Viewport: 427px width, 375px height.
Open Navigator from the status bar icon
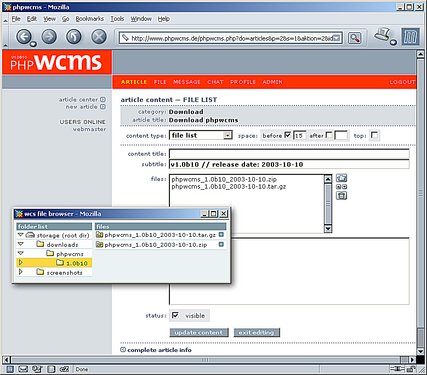10,369
